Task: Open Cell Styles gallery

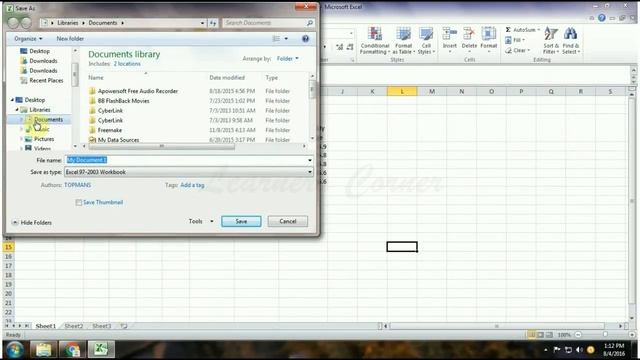Action: [x=426, y=40]
